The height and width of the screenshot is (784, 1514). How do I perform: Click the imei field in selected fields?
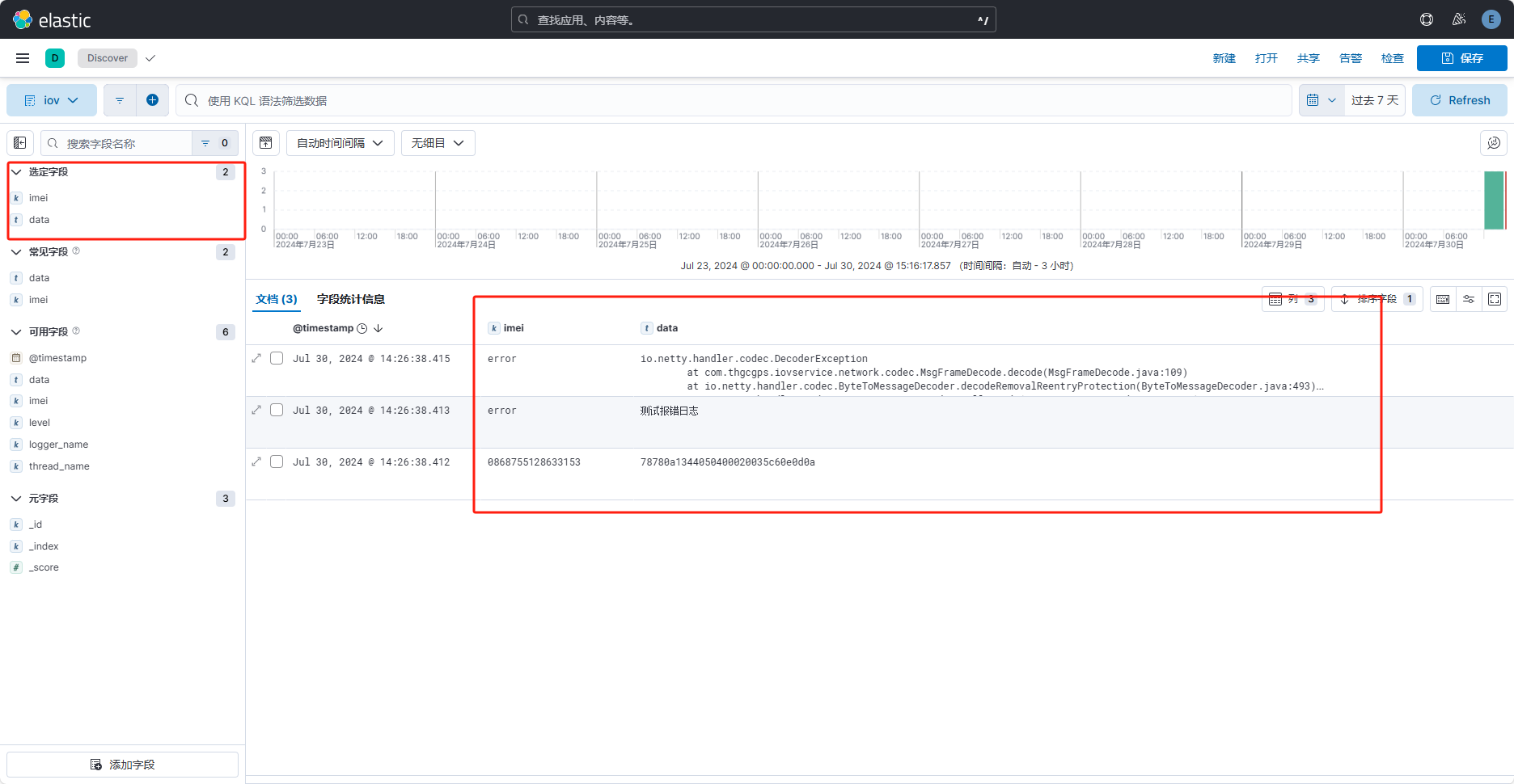38,198
